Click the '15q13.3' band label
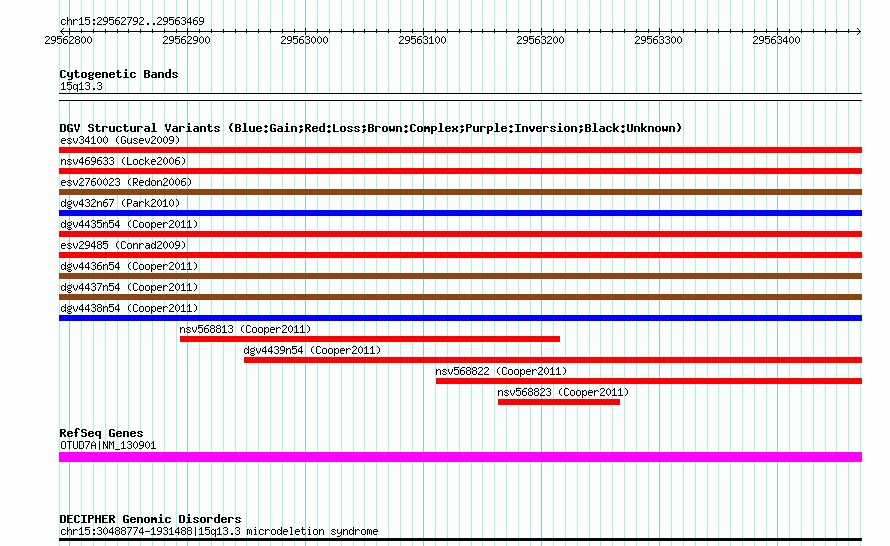This screenshot has width=890, height=546. (81, 86)
